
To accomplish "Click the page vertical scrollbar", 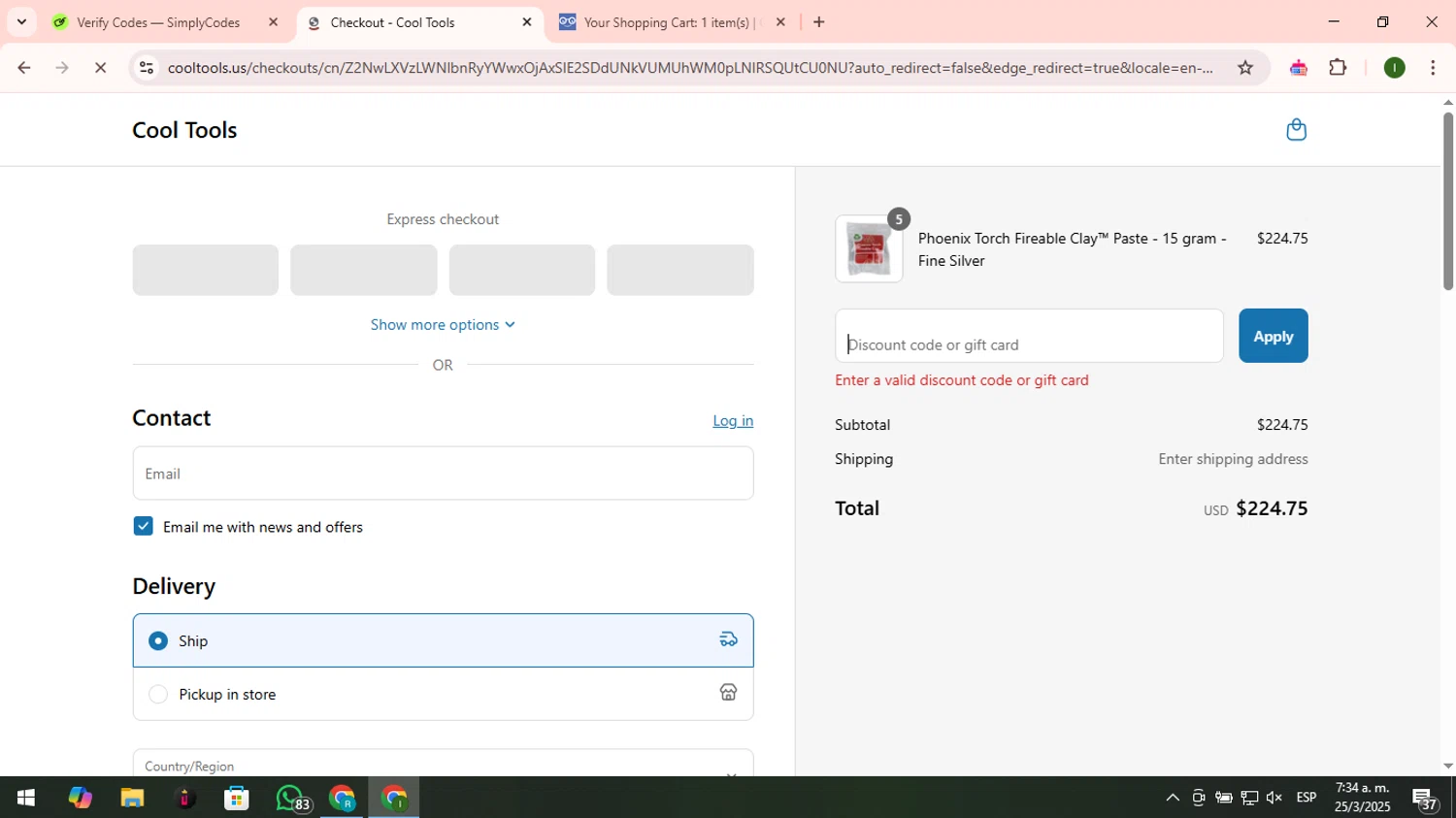I will [1447, 201].
